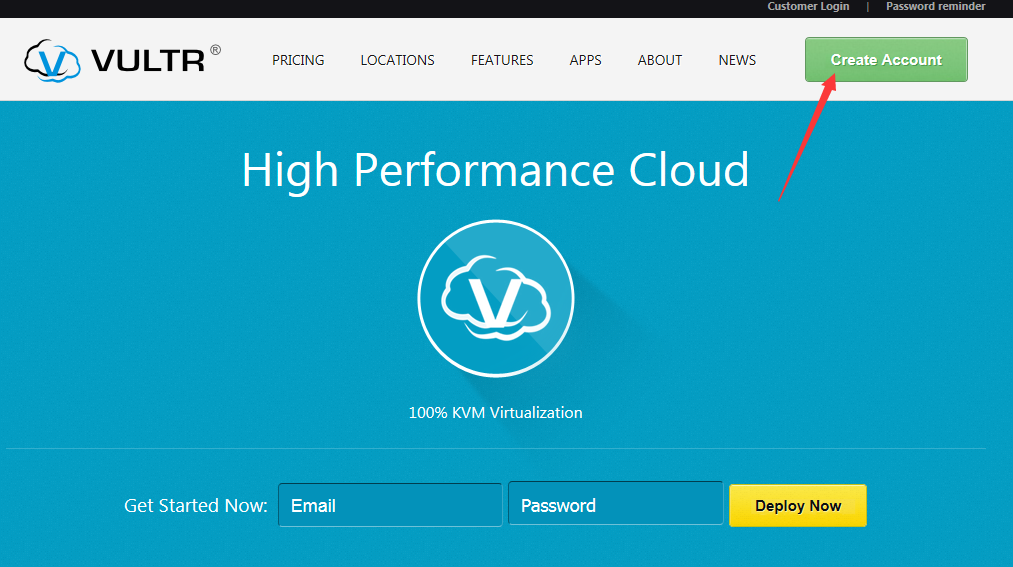Image resolution: width=1013 pixels, height=567 pixels.
Task: Click the Vultr cloud logo in header
Action: click(x=52, y=60)
